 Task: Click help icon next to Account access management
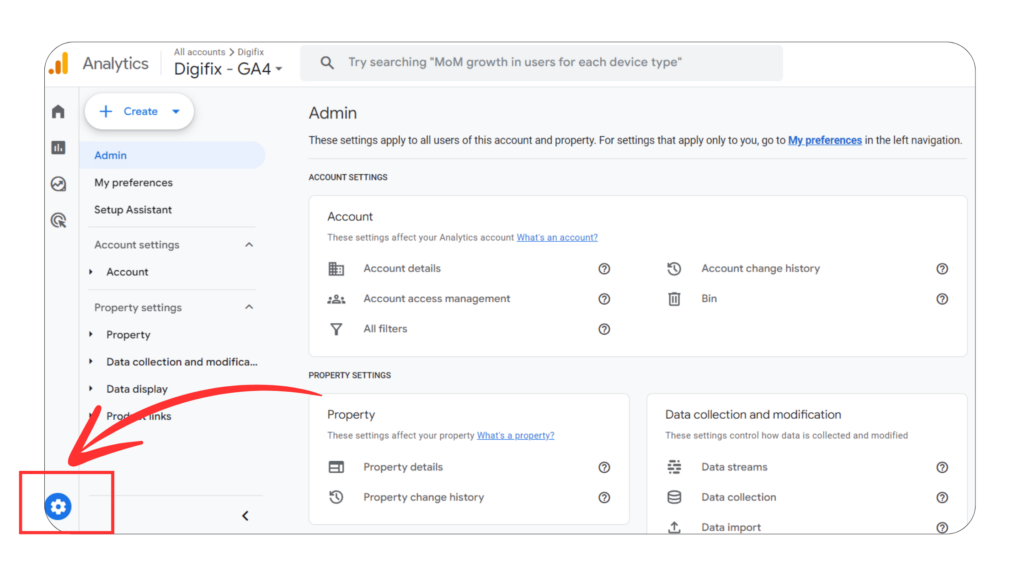[604, 298]
